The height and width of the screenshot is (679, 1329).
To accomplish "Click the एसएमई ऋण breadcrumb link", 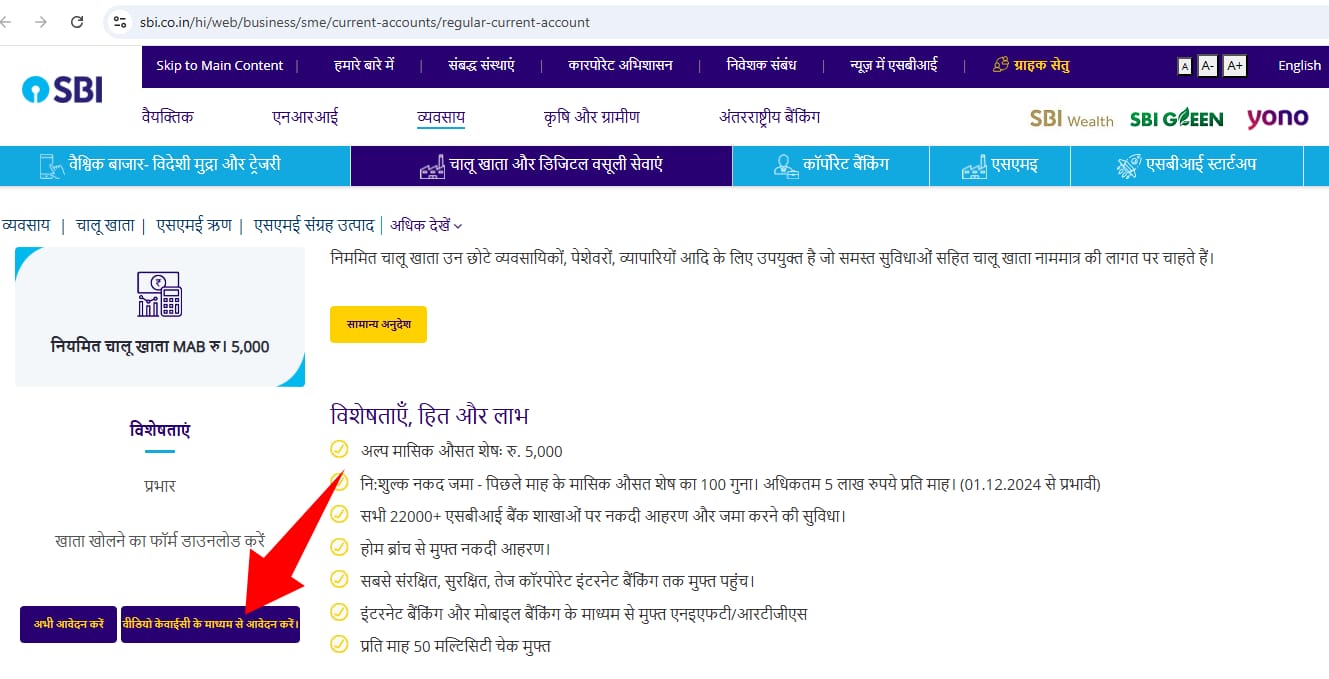I will click(194, 226).
